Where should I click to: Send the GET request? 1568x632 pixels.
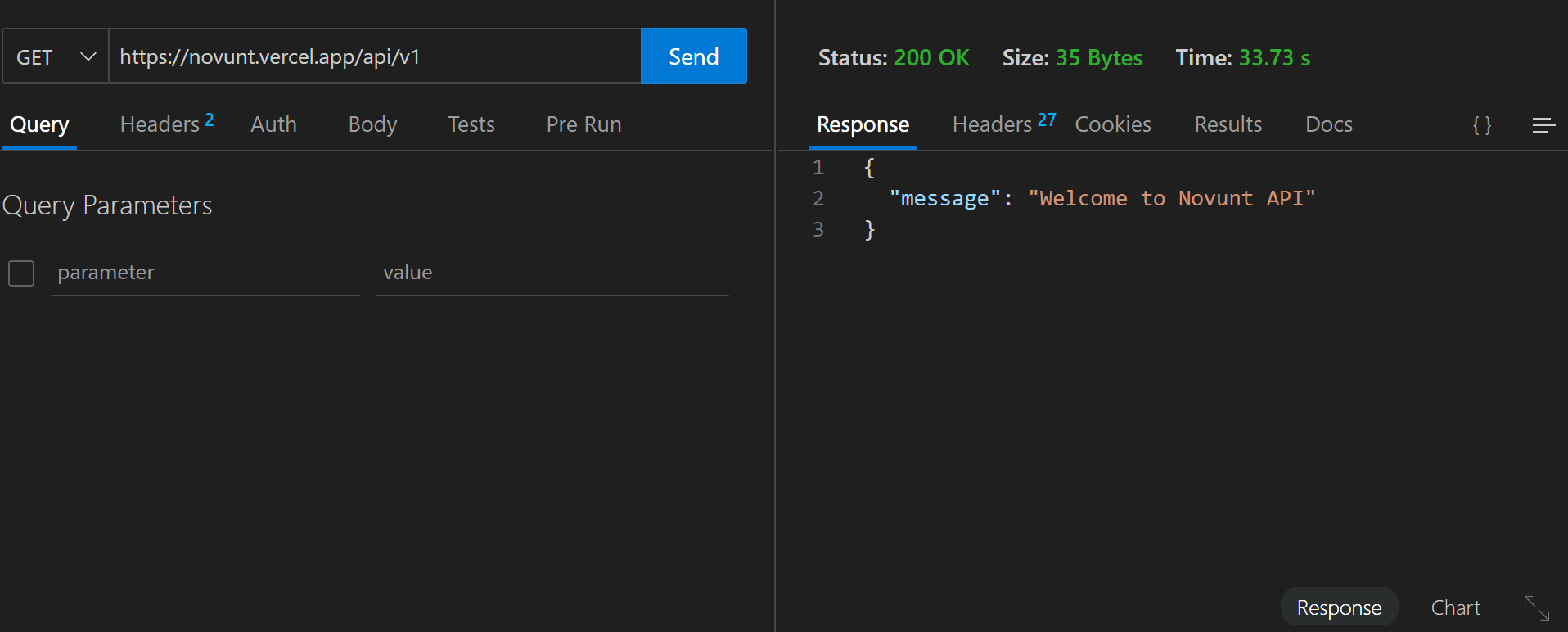click(694, 56)
